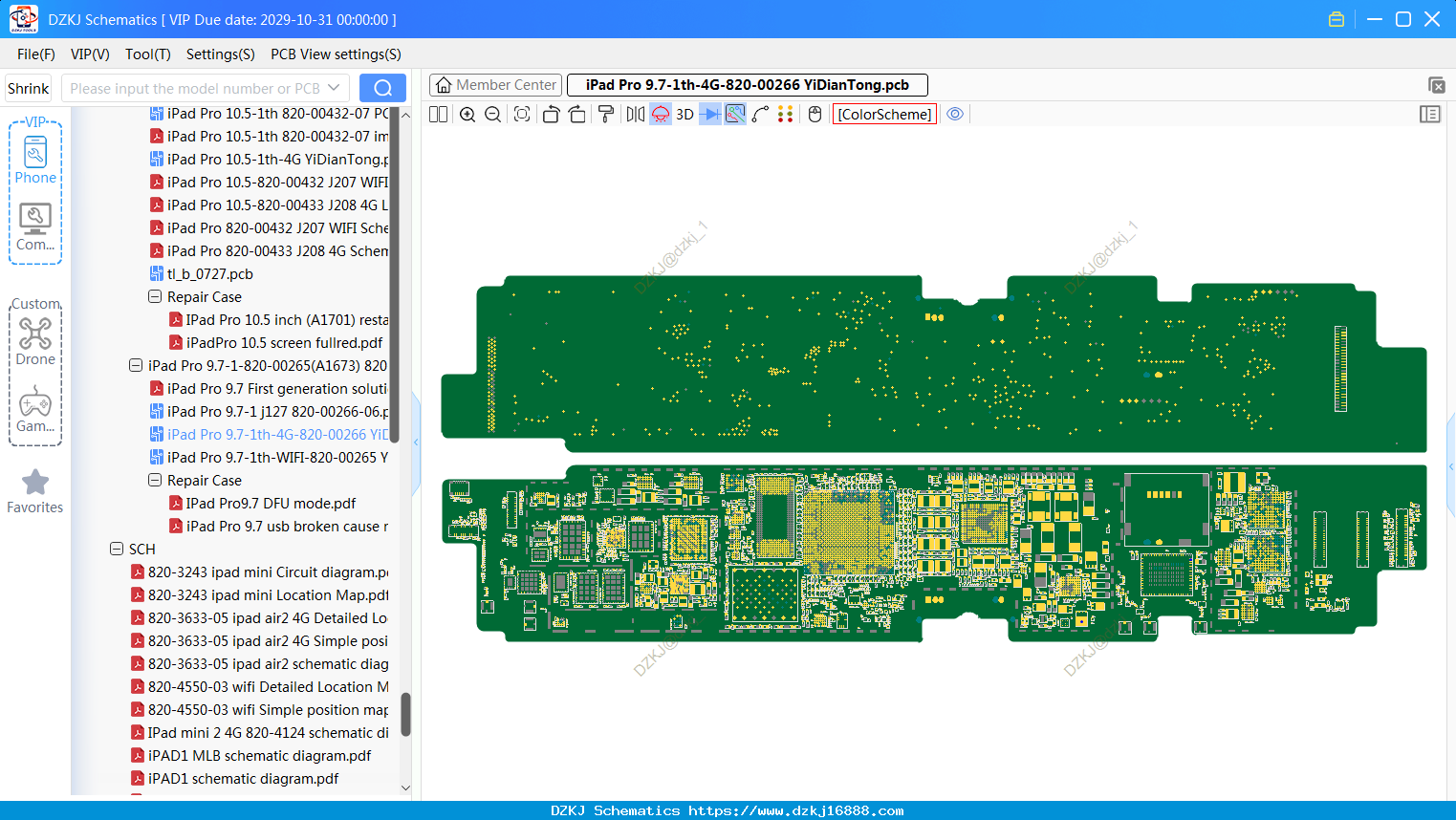
Task: Click the Shrink button
Action: (28, 88)
